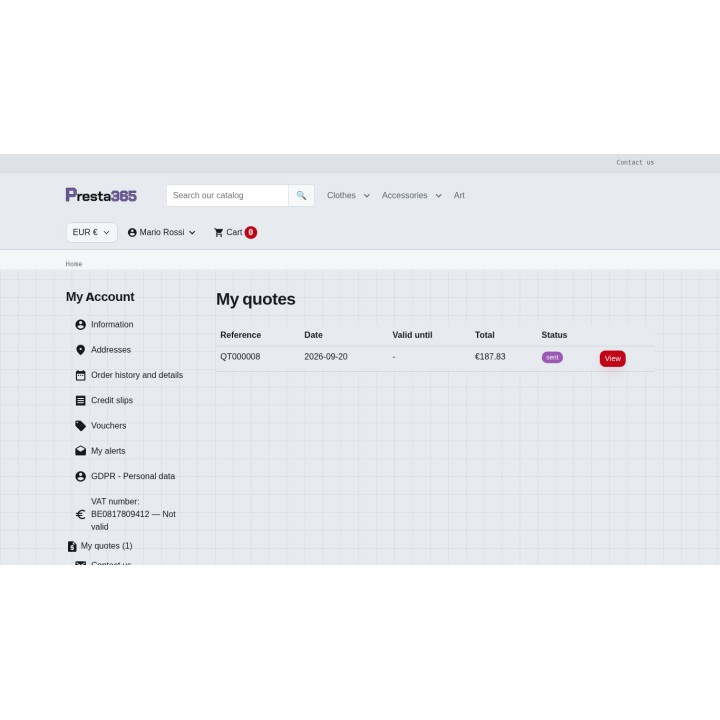Image resolution: width=720 pixels, height=720 pixels.
Task: Click the Information user icon
Action: [x=80, y=325]
